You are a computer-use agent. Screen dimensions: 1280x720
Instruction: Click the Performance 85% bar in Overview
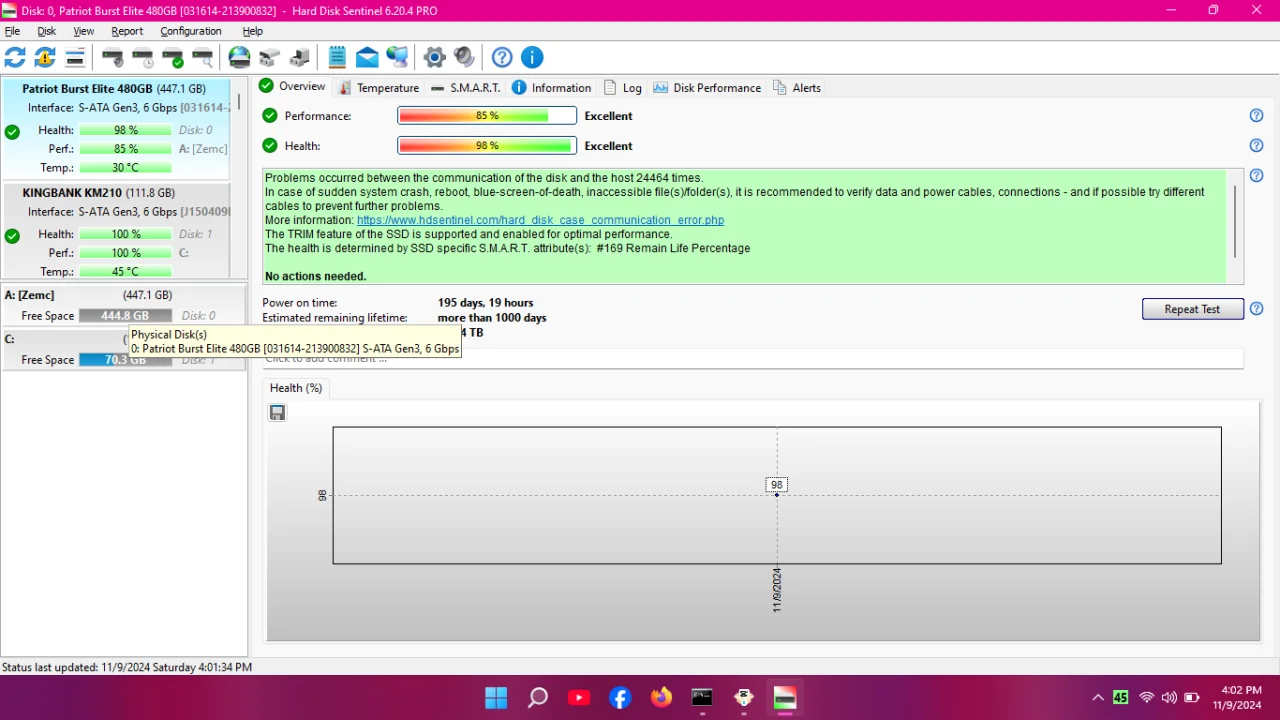pyautogui.click(x=487, y=116)
